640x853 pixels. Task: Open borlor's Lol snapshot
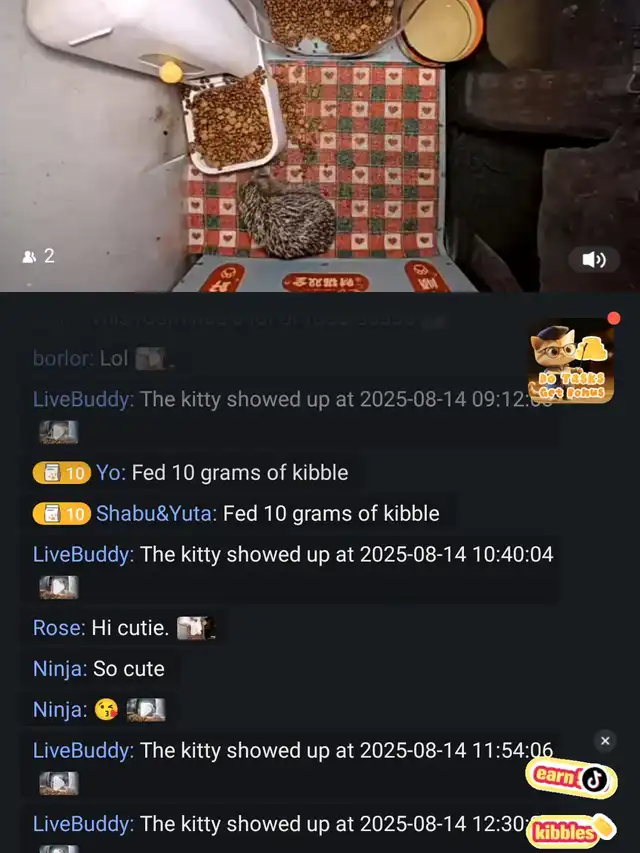(x=154, y=359)
